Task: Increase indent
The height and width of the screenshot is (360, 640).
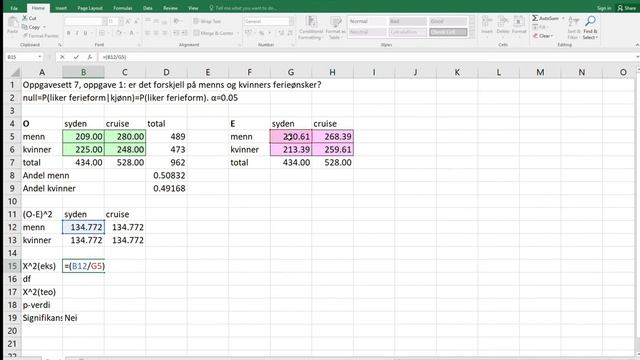Action: pyautogui.click(x=184, y=33)
